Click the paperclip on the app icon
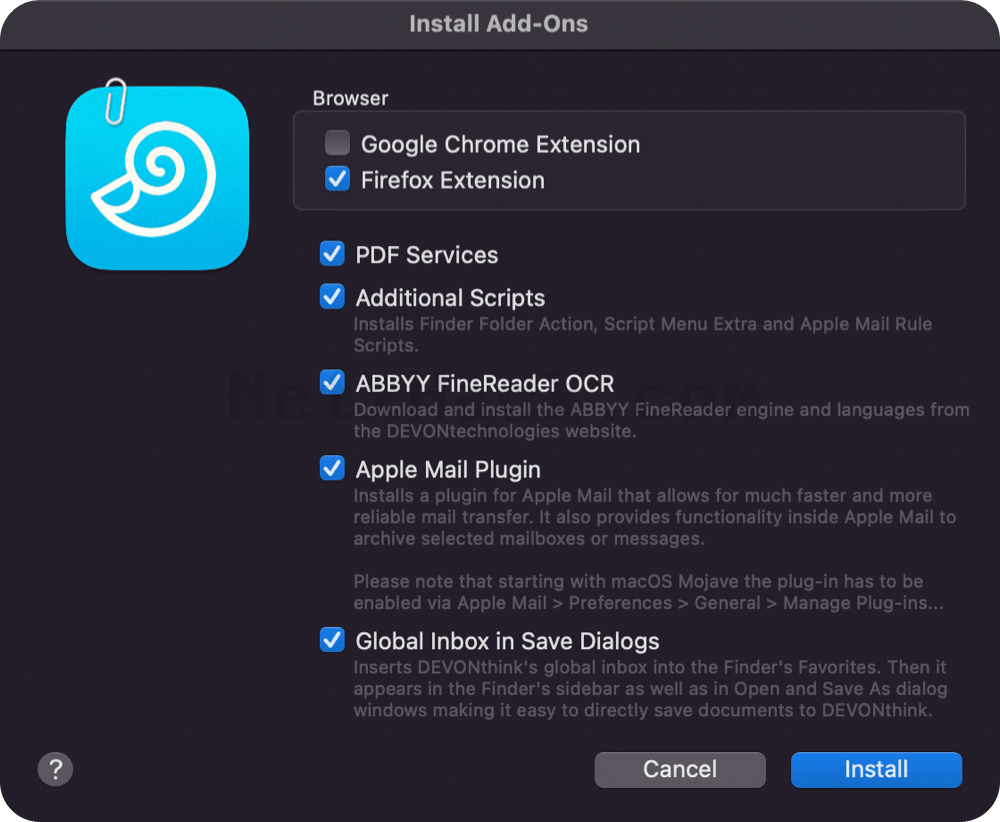 (x=115, y=101)
